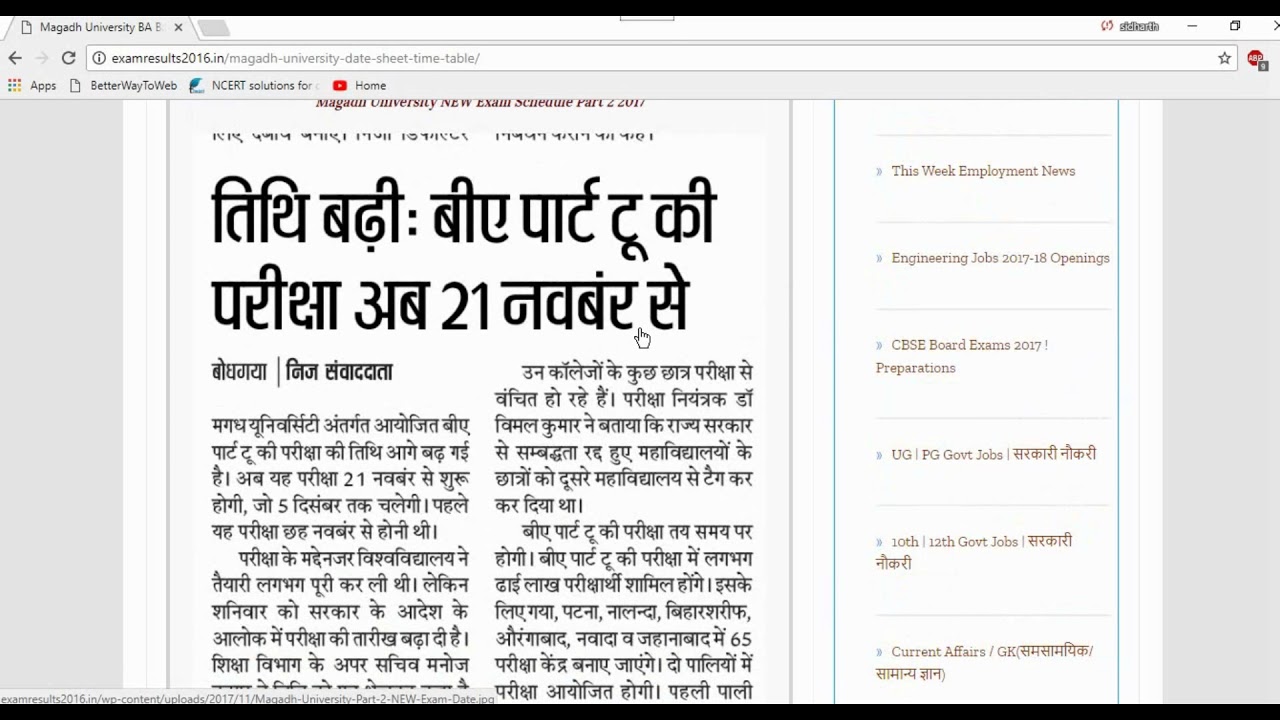Open the NCERT solutions bookmark
The height and width of the screenshot is (720, 1280).
pyautogui.click(x=252, y=86)
